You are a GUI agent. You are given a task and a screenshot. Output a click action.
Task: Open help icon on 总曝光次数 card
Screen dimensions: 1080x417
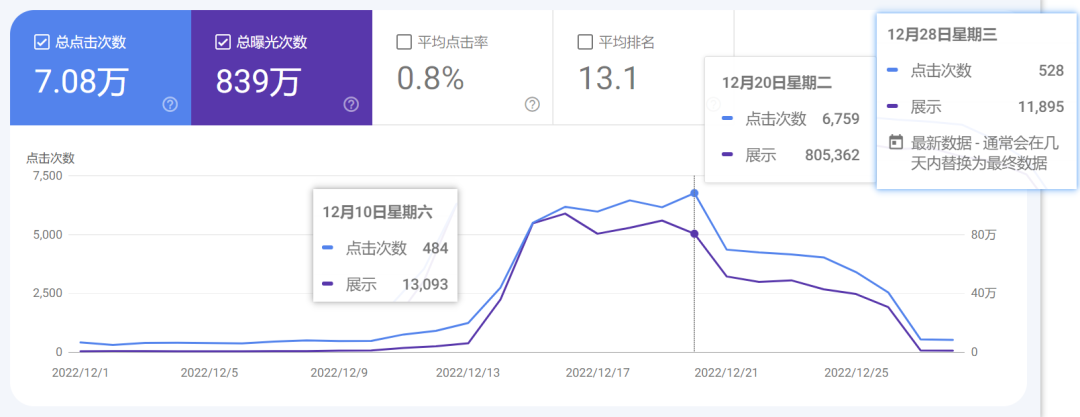point(351,105)
